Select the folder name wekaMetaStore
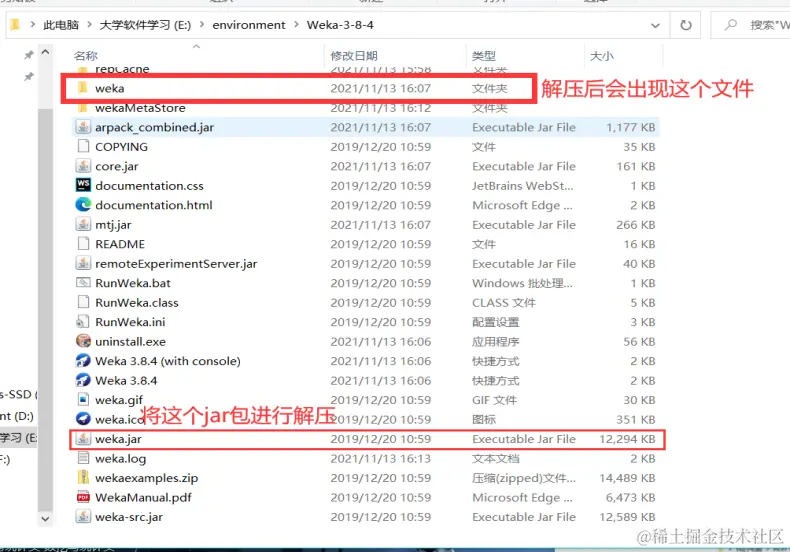790x552 pixels. click(140, 108)
